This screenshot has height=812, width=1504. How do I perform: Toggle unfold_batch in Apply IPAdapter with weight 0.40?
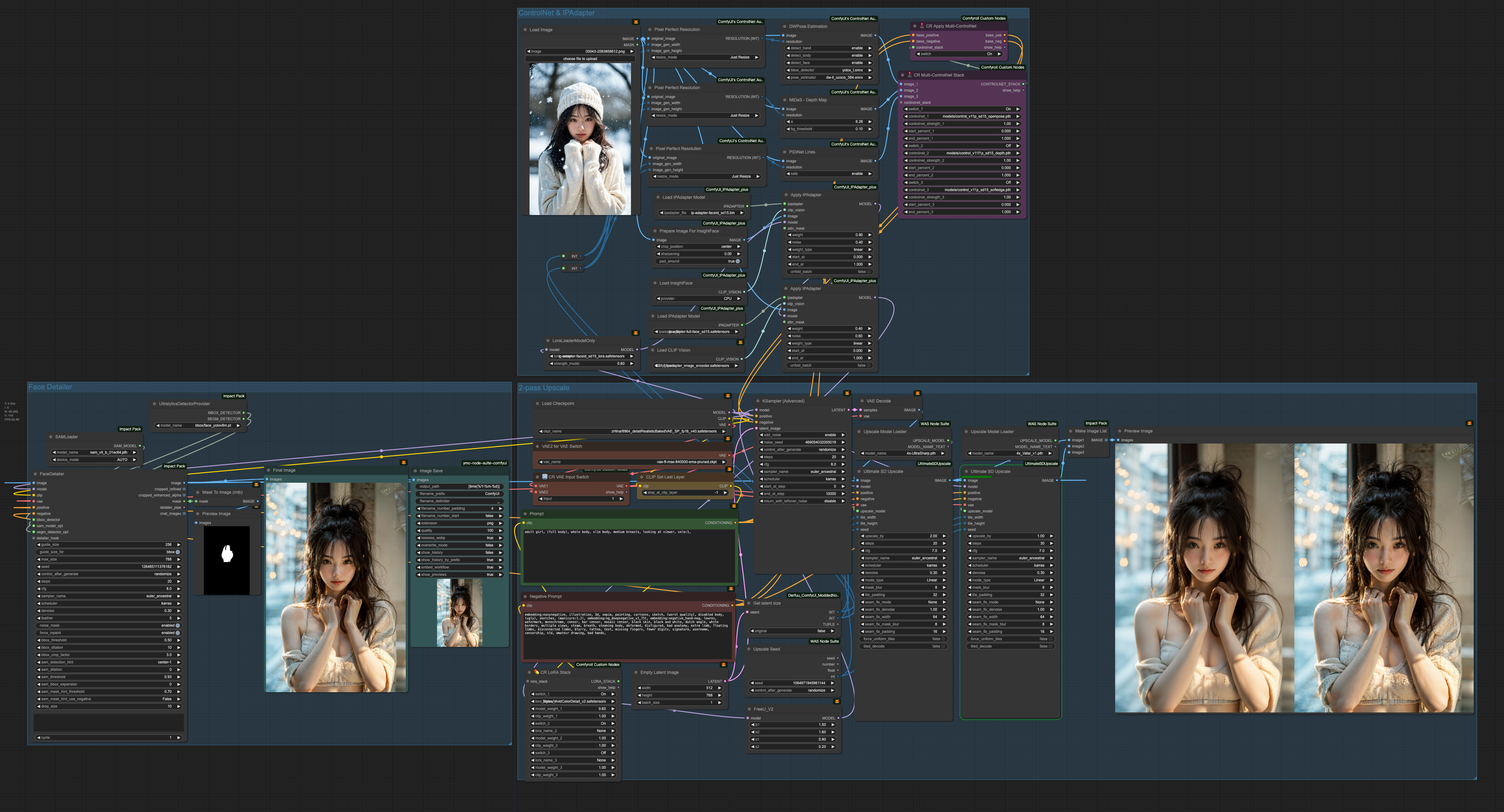tap(869, 365)
